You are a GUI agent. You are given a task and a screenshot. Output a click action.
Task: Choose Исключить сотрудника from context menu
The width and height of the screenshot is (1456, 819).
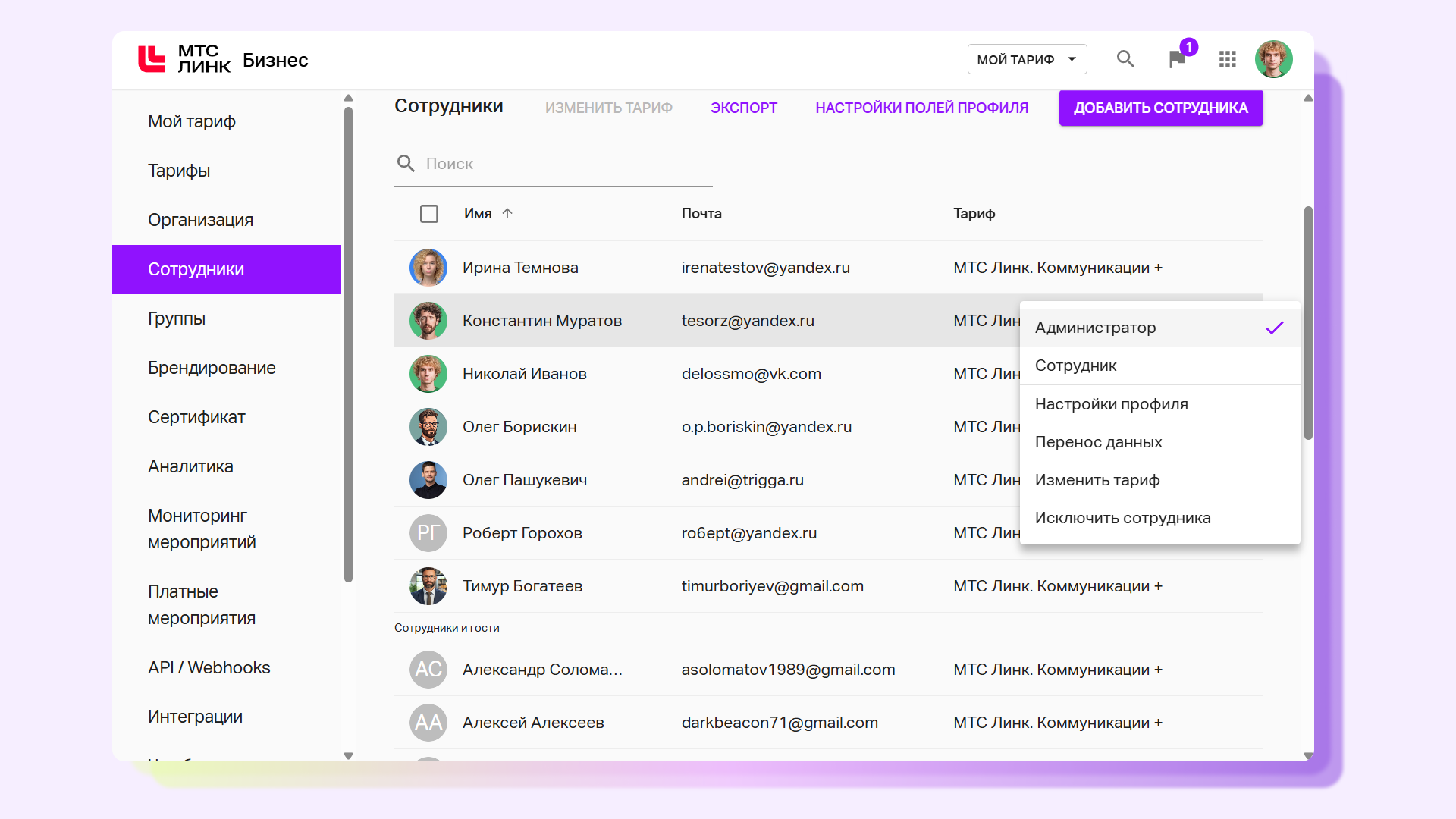(1122, 518)
